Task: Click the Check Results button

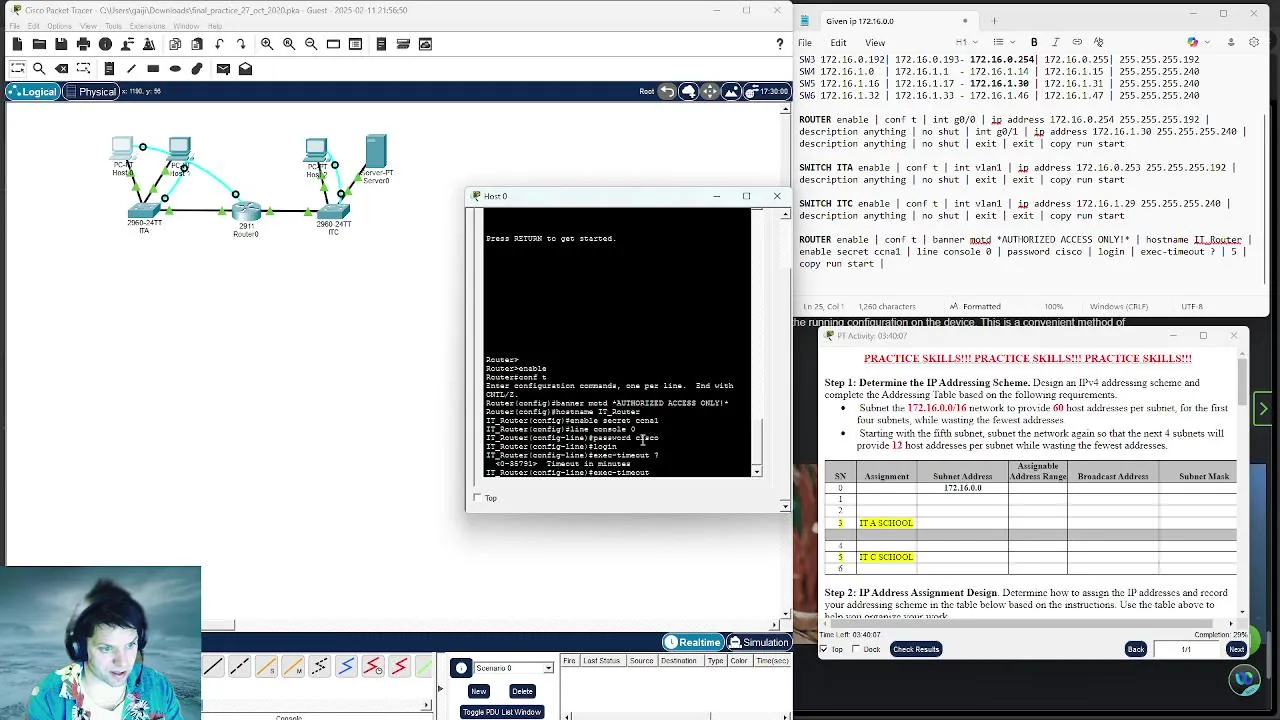Action: pyautogui.click(x=916, y=649)
